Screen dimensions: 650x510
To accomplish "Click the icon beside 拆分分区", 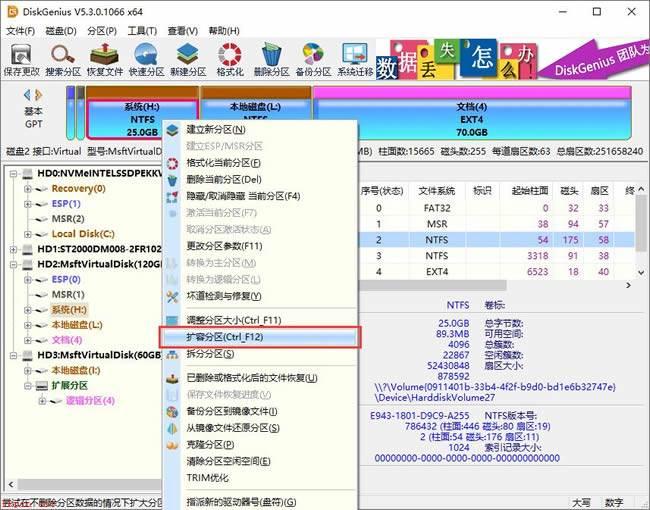I will pos(172,354).
